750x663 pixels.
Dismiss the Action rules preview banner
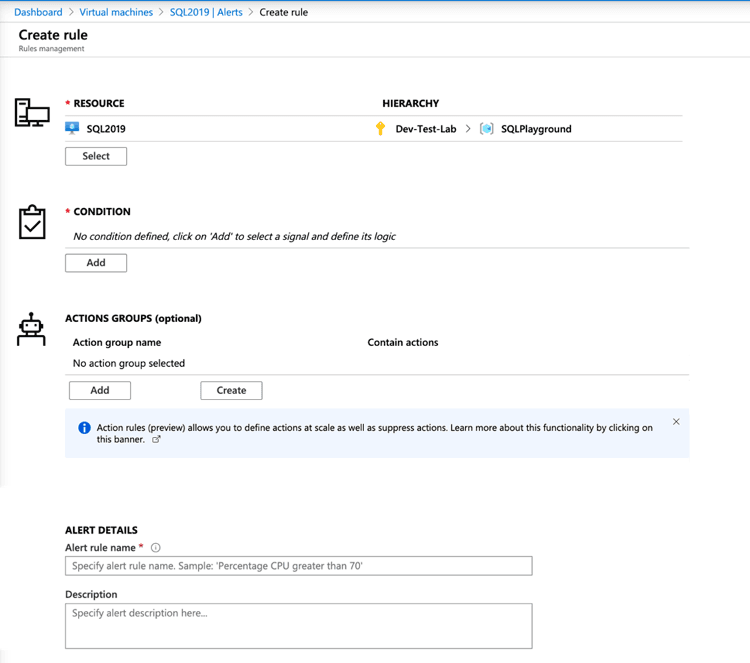tap(676, 422)
